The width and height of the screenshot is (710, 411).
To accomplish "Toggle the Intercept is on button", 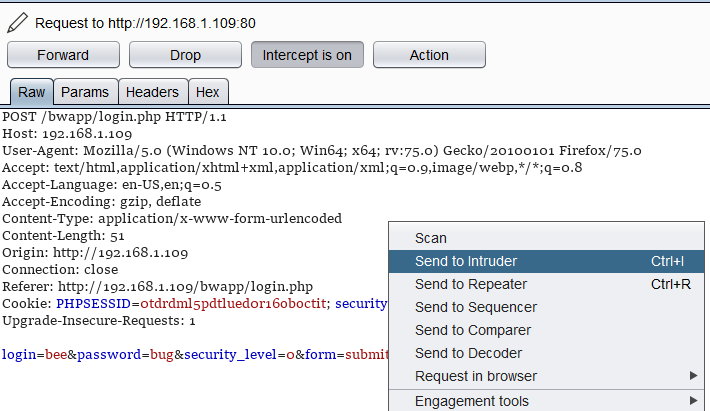I will 307,55.
